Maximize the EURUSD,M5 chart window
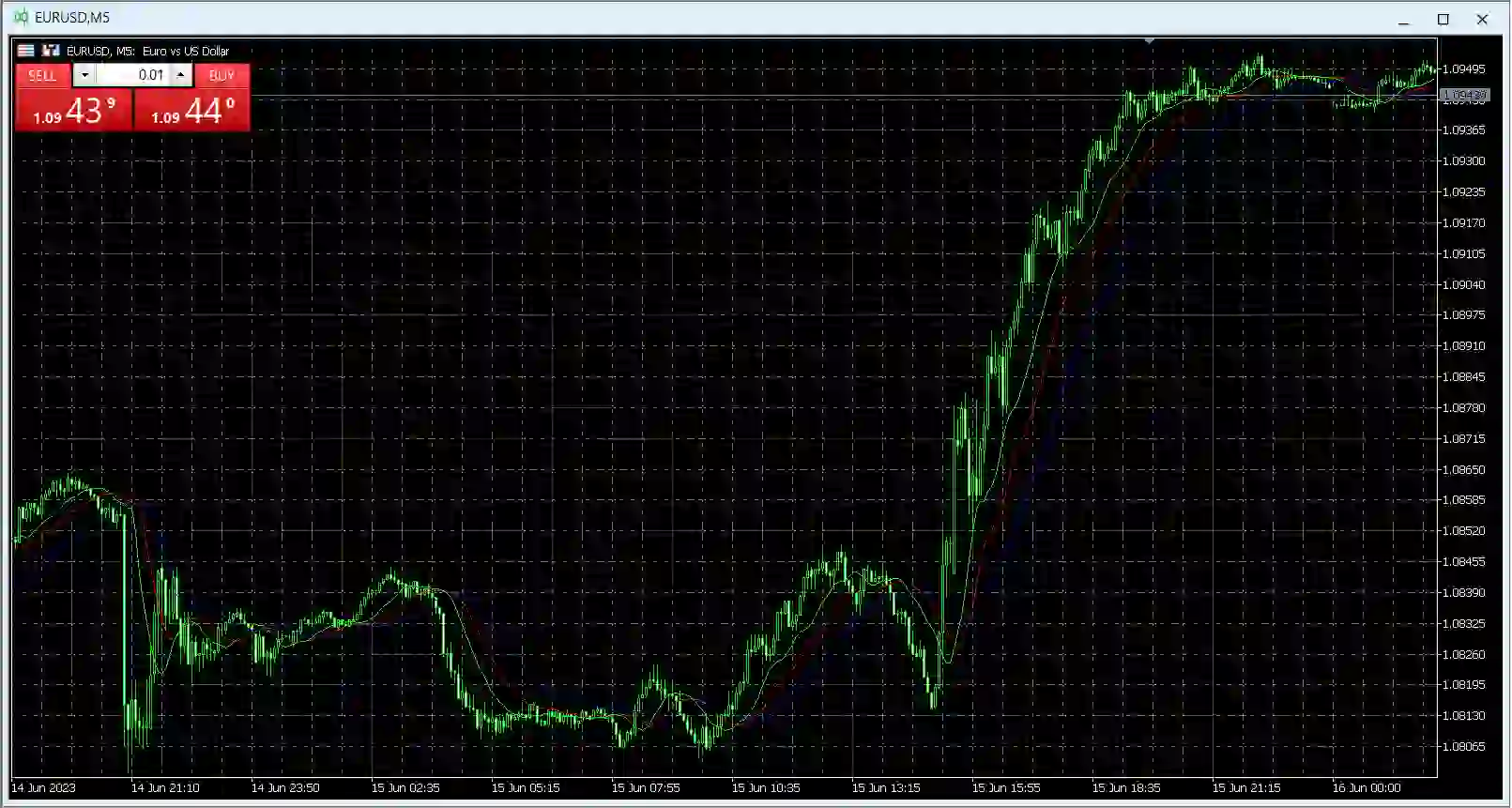Image resolution: width=1512 pixels, height=808 pixels. pos(1443,19)
